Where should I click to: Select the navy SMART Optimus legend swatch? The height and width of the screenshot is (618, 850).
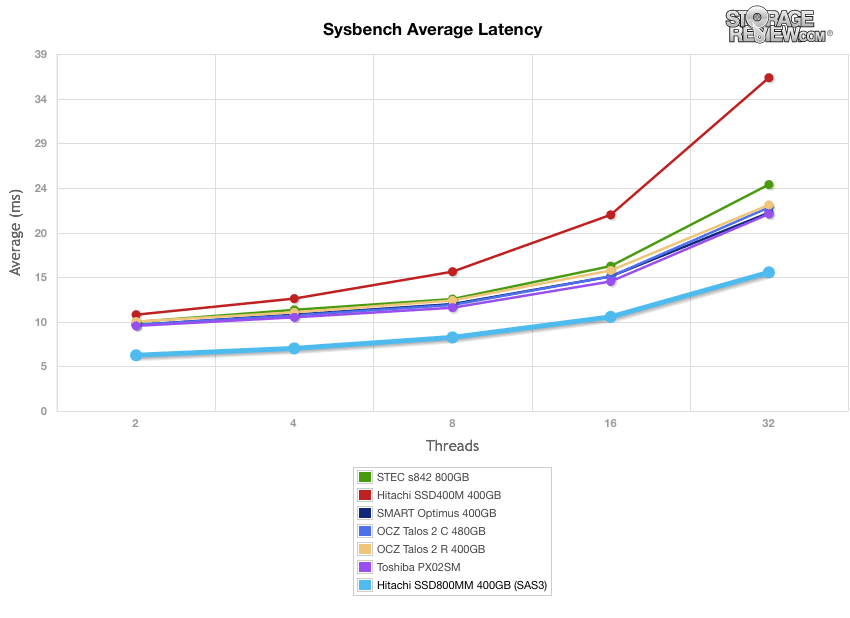point(365,513)
